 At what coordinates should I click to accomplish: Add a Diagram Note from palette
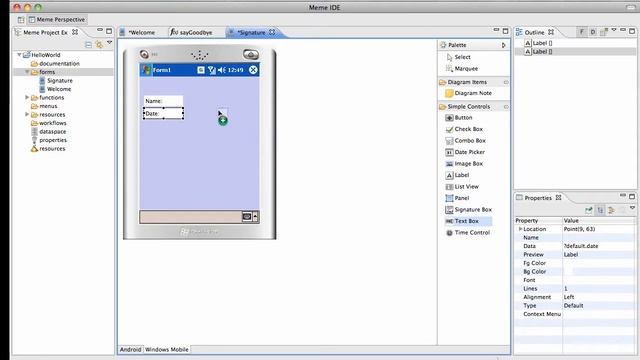point(469,93)
